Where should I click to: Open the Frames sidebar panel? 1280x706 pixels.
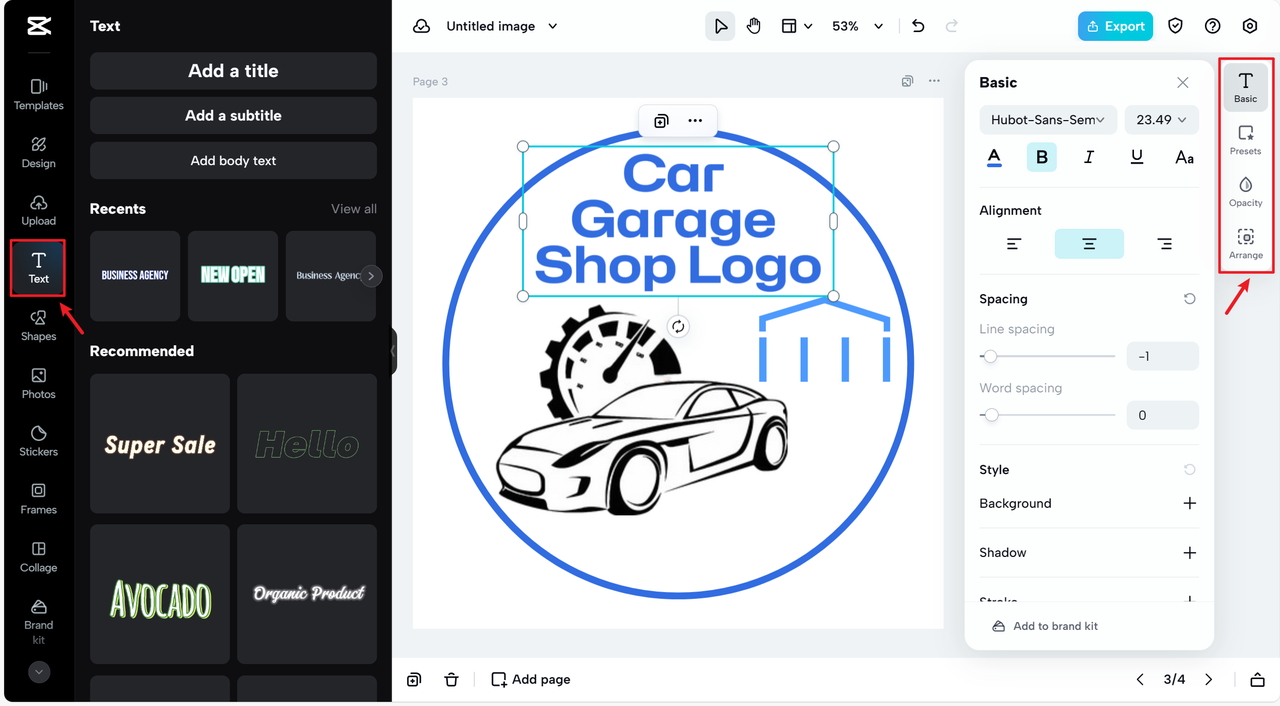click(x=38, y=499)
